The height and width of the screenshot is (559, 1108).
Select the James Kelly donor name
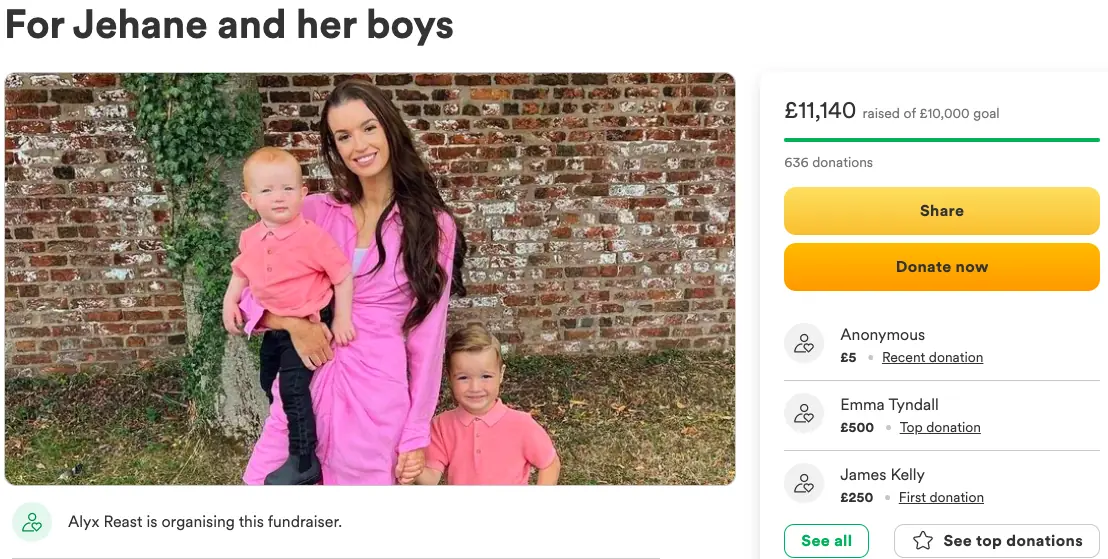click(x=882, y=475)
